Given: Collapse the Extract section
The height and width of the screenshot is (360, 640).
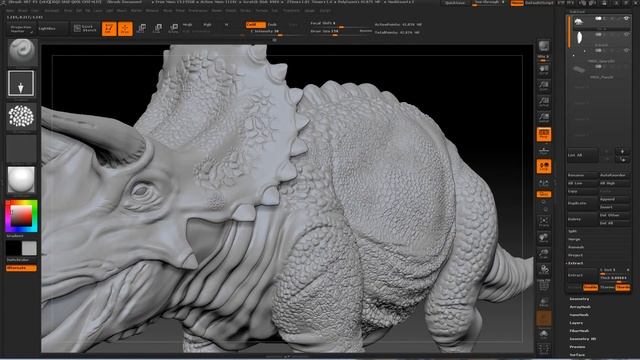Looking at the screenshot, I should [576, 263].
